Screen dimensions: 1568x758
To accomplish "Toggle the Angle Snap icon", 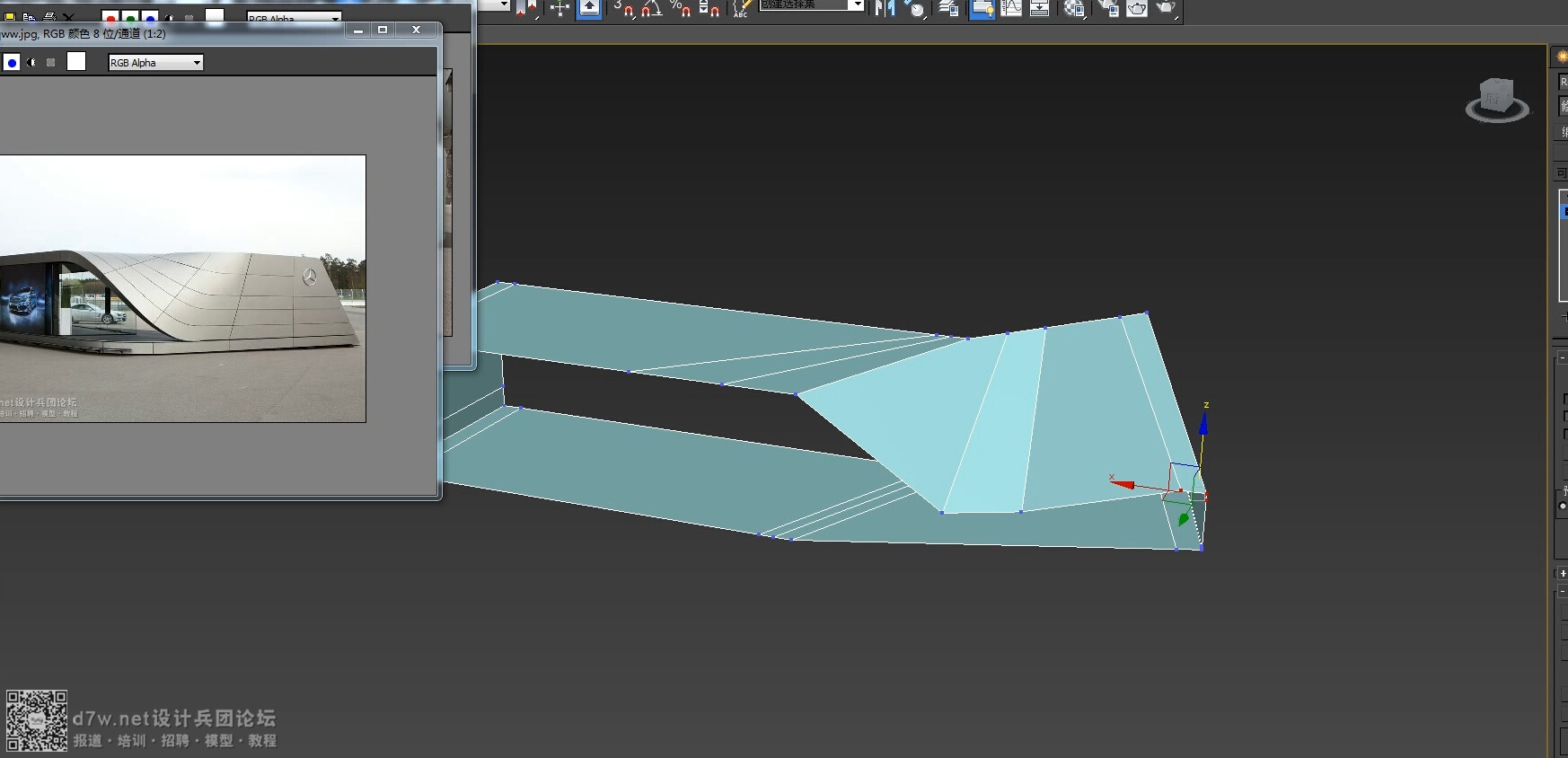I will tap(652, 9).
